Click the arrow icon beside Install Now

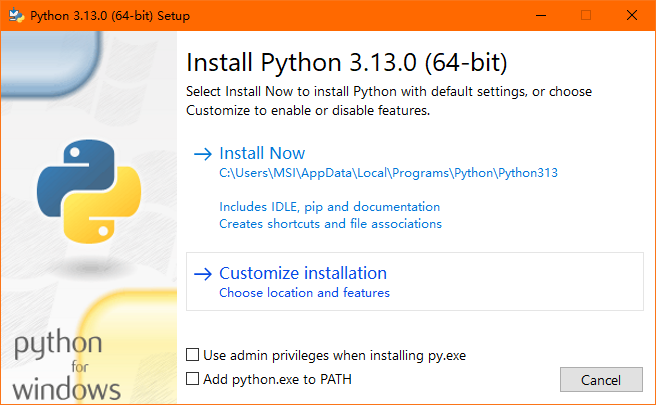pos(203,154)
